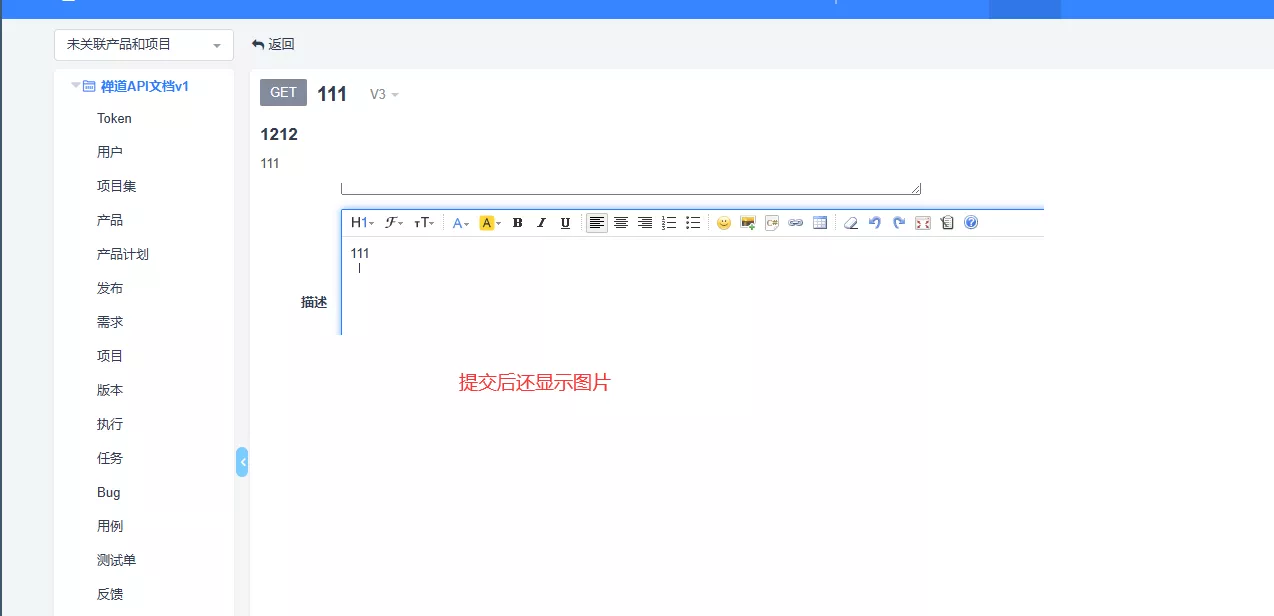Center-align text

621,223
